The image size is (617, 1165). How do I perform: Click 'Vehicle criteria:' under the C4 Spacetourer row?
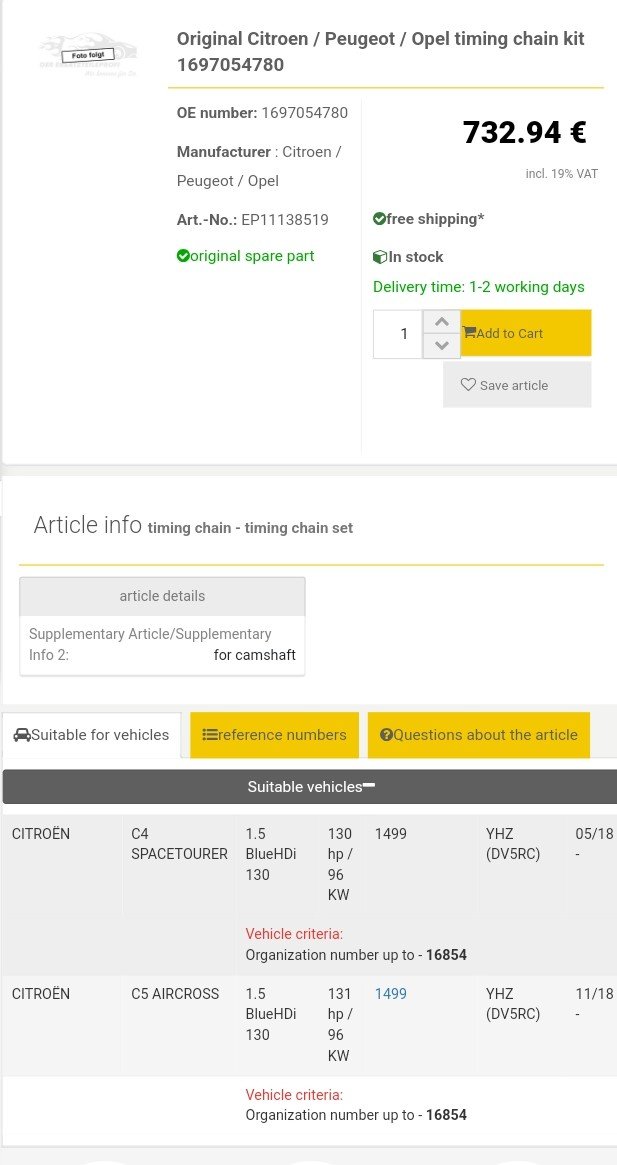pyautogui.click(x=294, y=934)
